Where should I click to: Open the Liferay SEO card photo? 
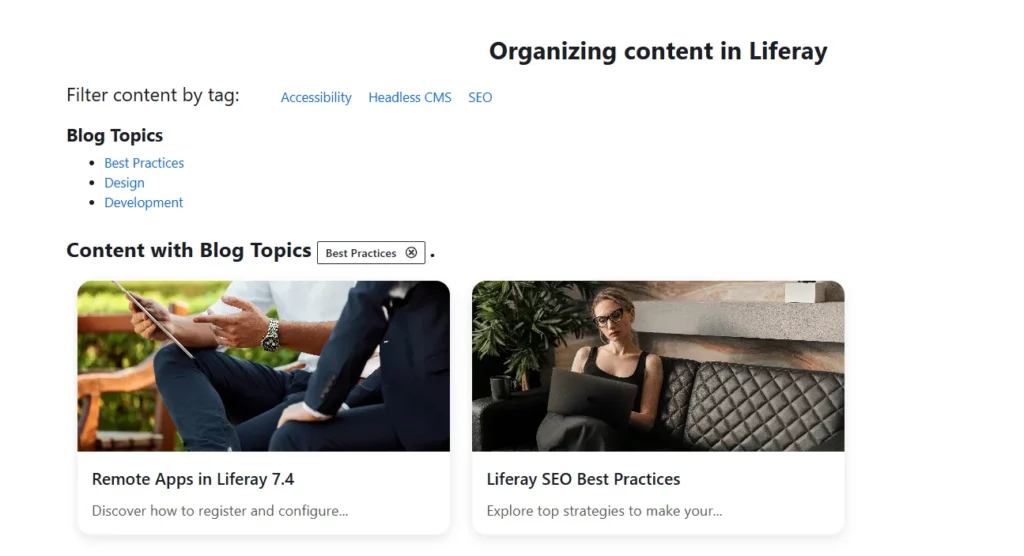658,366
